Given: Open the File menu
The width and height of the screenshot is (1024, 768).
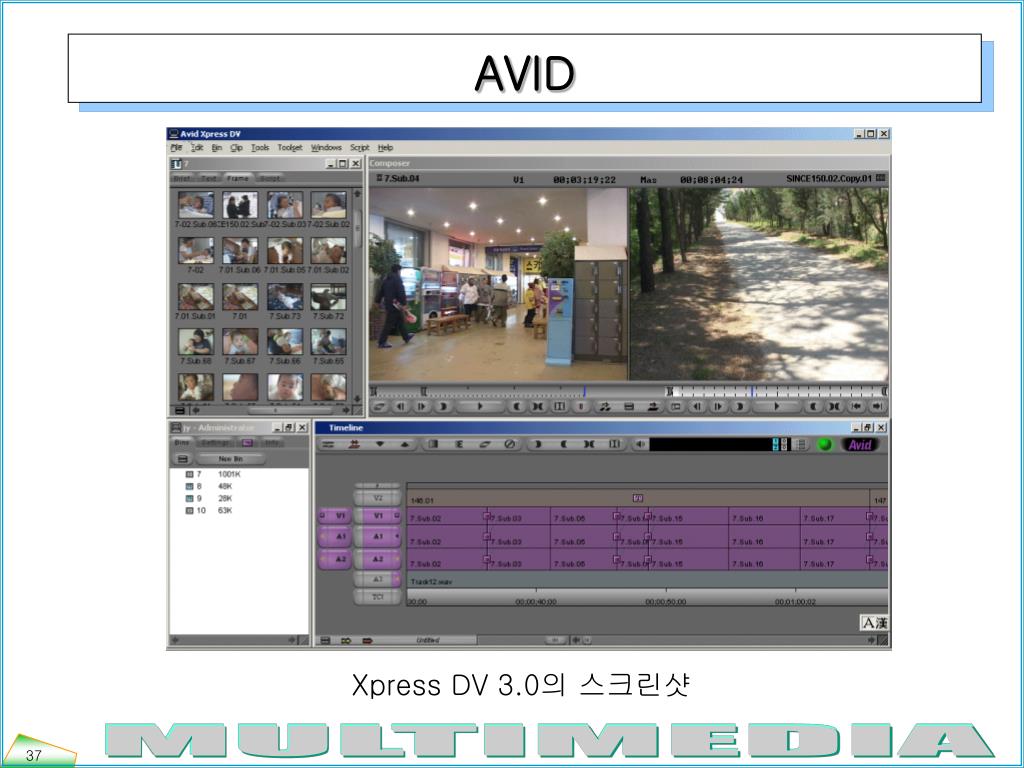Looking at the screenshot, I should click(176, 148).
